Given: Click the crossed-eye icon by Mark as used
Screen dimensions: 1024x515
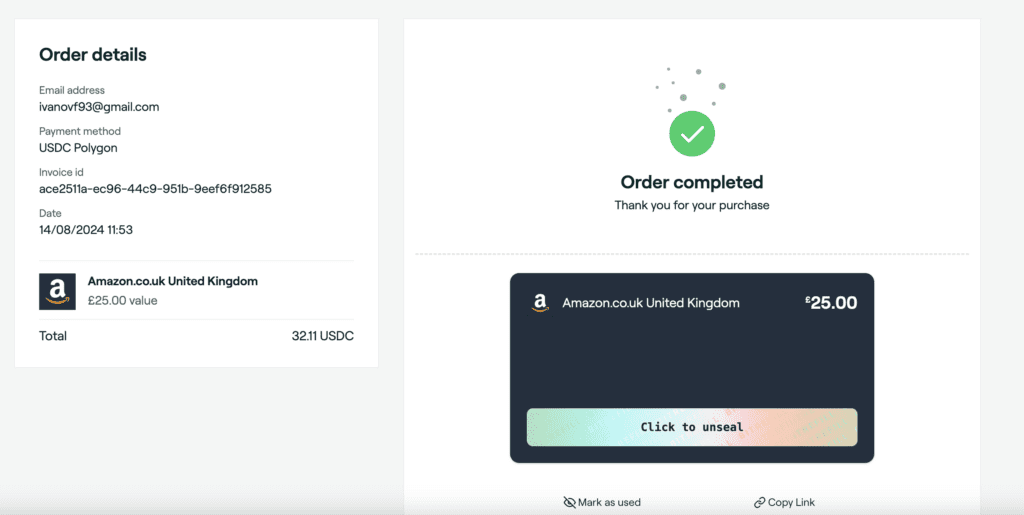Looking at the screenshot, I should click(x=569, y=502).
